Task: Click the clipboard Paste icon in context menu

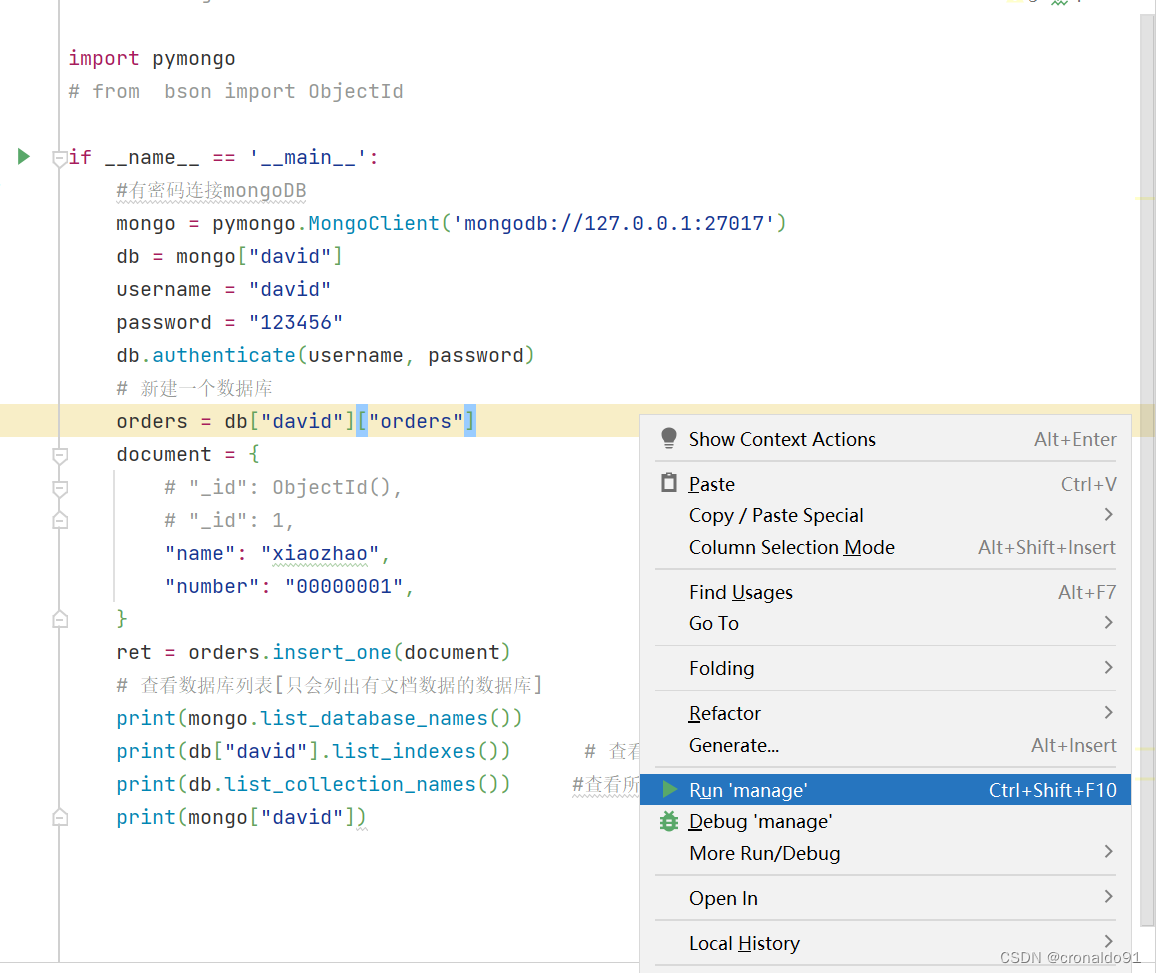Action: click(669, 483)
